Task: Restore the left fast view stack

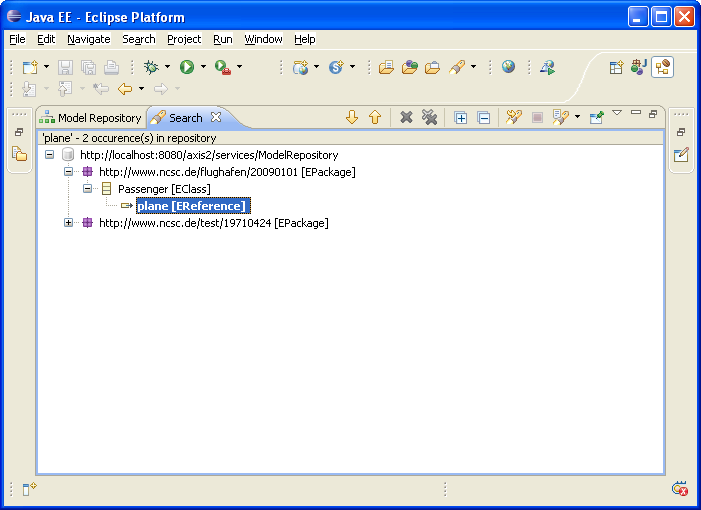Action: click(x=19, y=132)
